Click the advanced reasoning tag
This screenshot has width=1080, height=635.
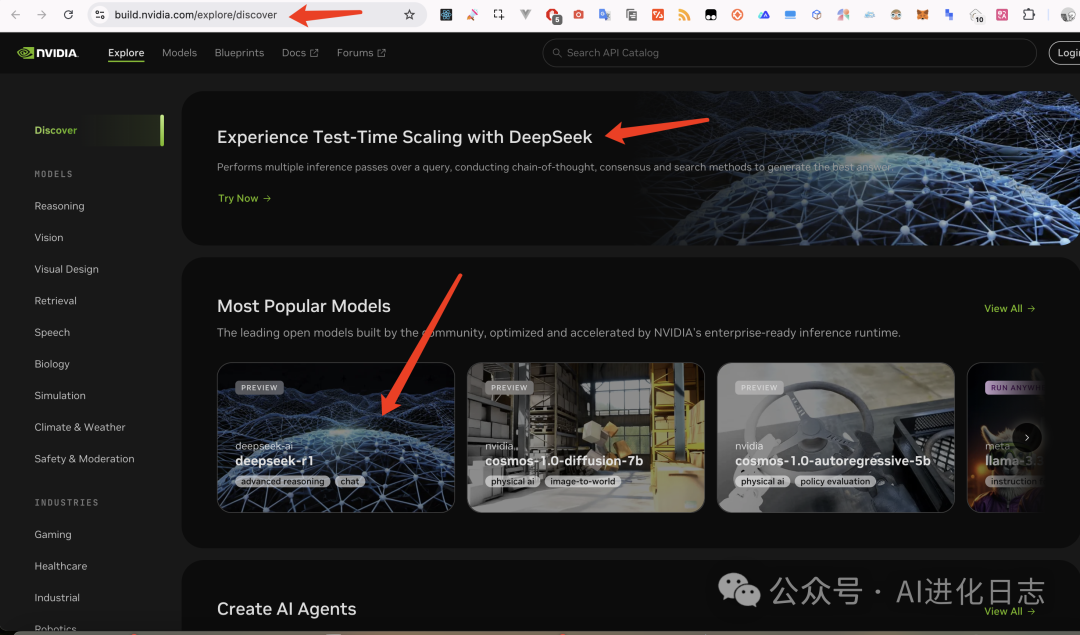[x=282, y=481]
